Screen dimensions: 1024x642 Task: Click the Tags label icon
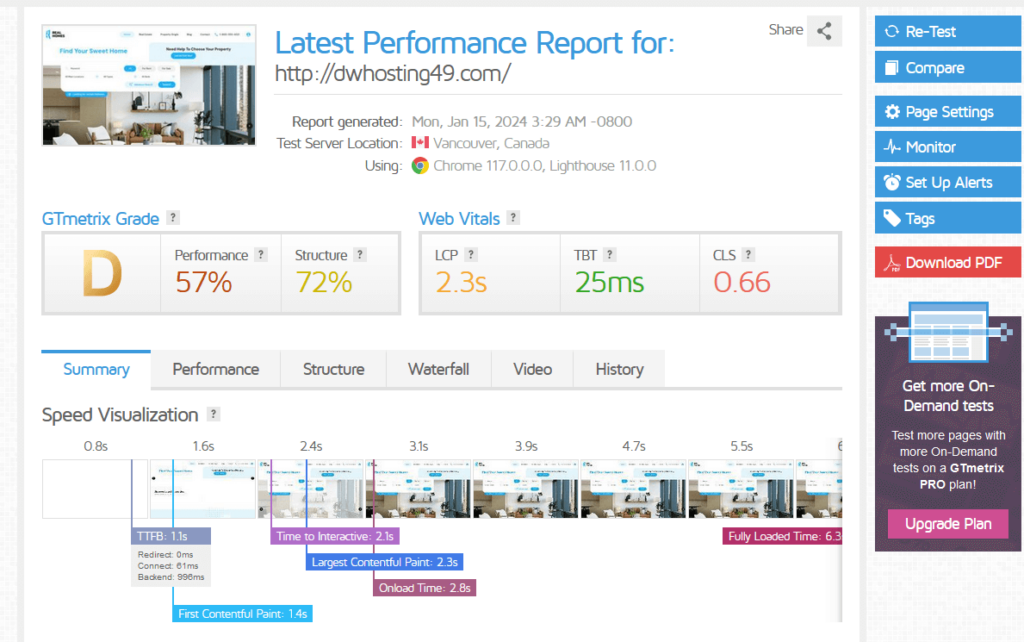click(x=891, y=216)
